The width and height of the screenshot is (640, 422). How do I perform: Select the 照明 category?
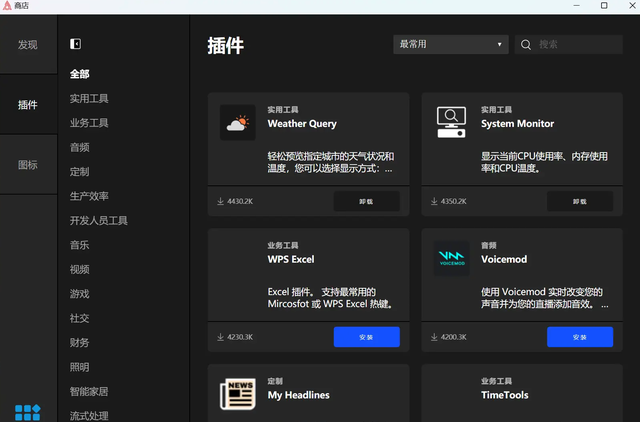(x=80, y=367)
